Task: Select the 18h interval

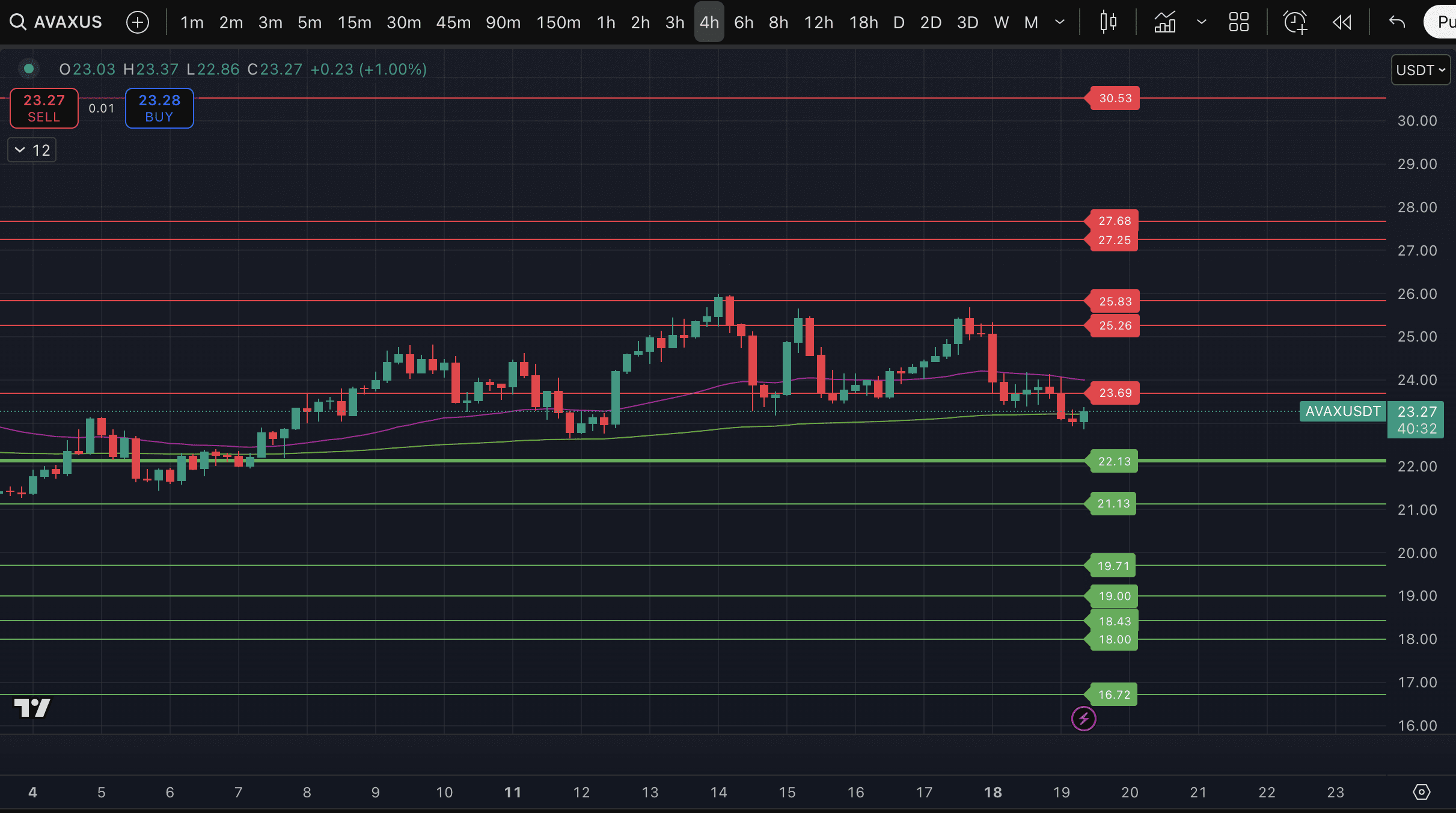Action: pos(863,22)
